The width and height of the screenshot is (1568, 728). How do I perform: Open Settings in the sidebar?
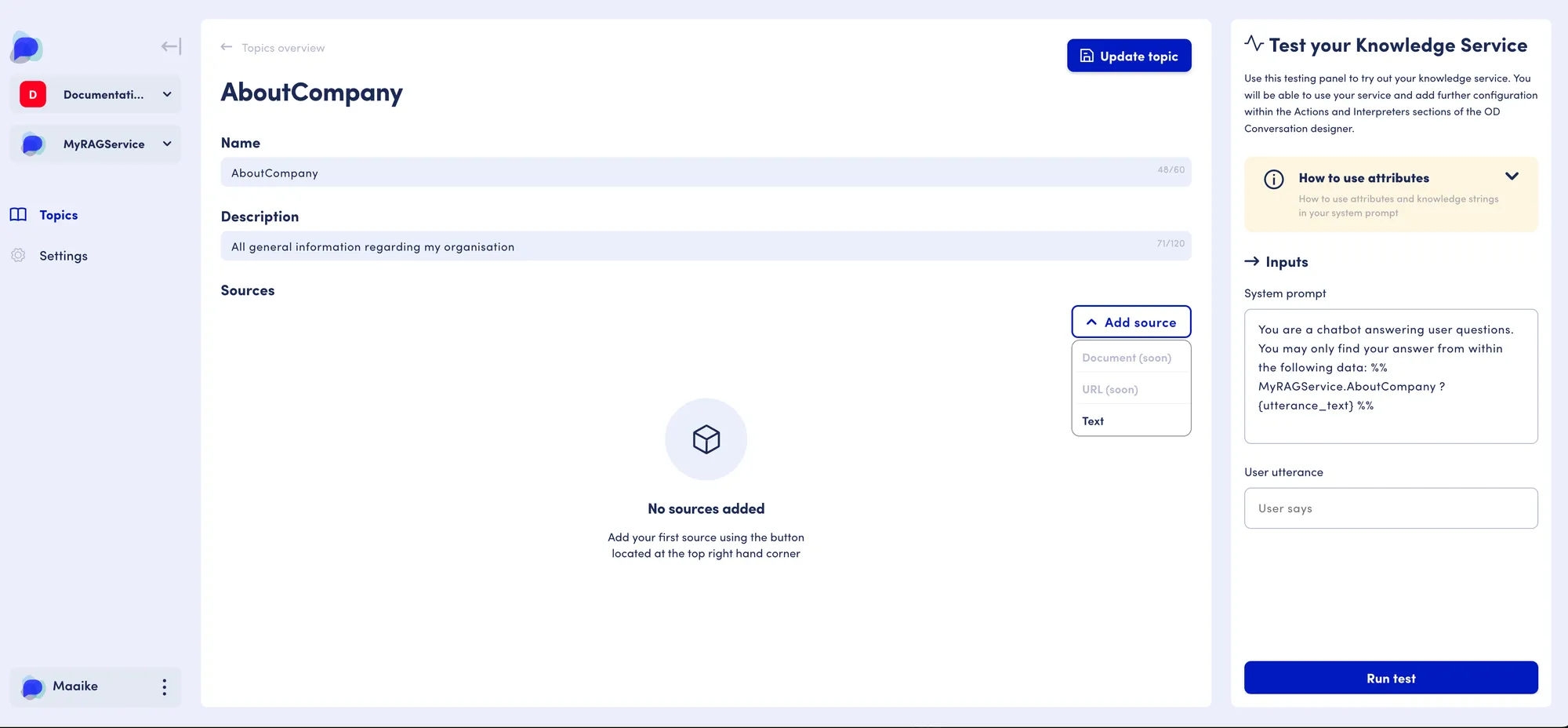coord(64,256)
